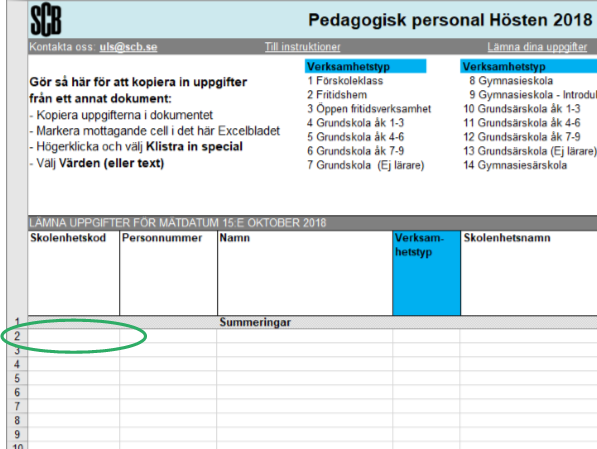Select the blue Verksamhetstyp column header
Screen dimensions: 597x449
point(426,273)
